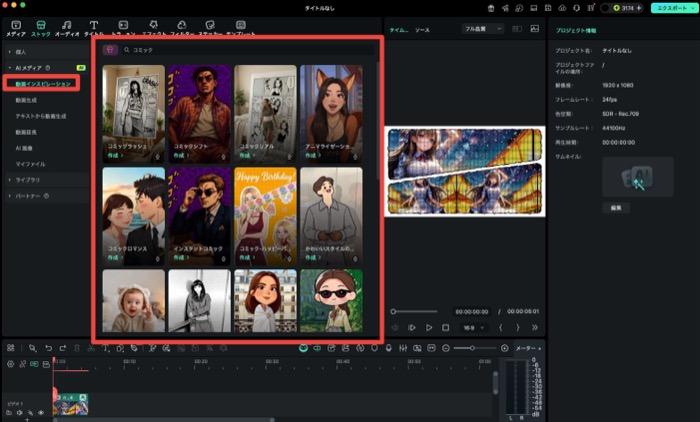This screenshot has height=422, width=700.
Task: Select AI 画像 in the sidebar
Action: point(24,148)
